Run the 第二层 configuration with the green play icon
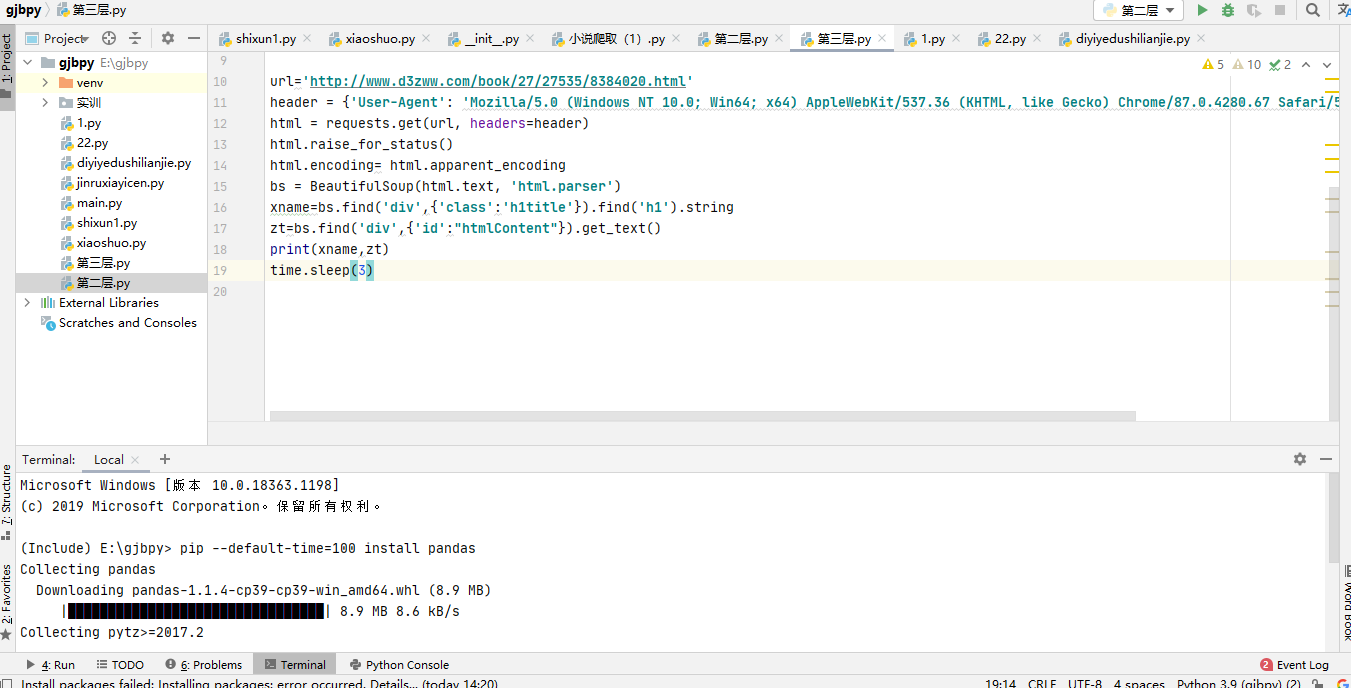This screenshot has width=1351, height=688. [x=1202, y=10]
